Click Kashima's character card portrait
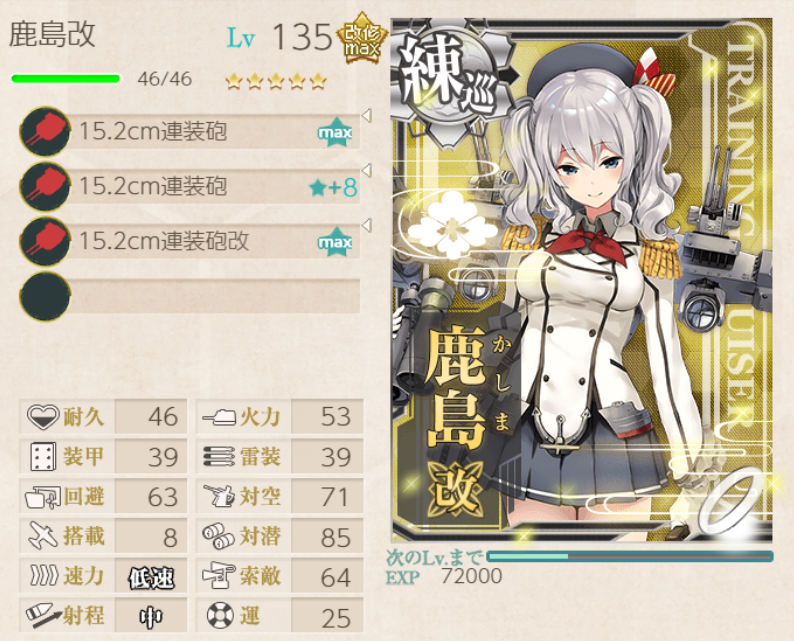The height and width of the screenshot is (641, 794). [582, 280]
